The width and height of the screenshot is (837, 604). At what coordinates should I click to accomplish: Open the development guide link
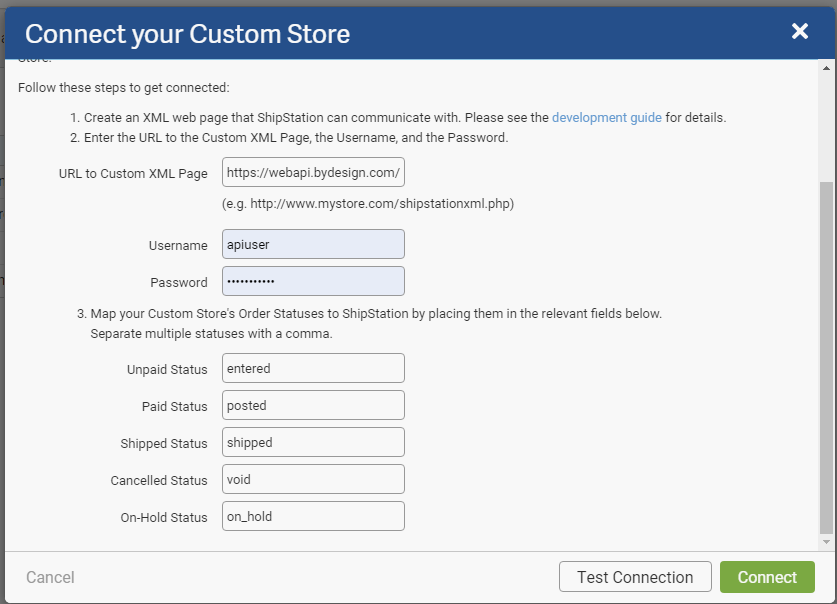606,117
